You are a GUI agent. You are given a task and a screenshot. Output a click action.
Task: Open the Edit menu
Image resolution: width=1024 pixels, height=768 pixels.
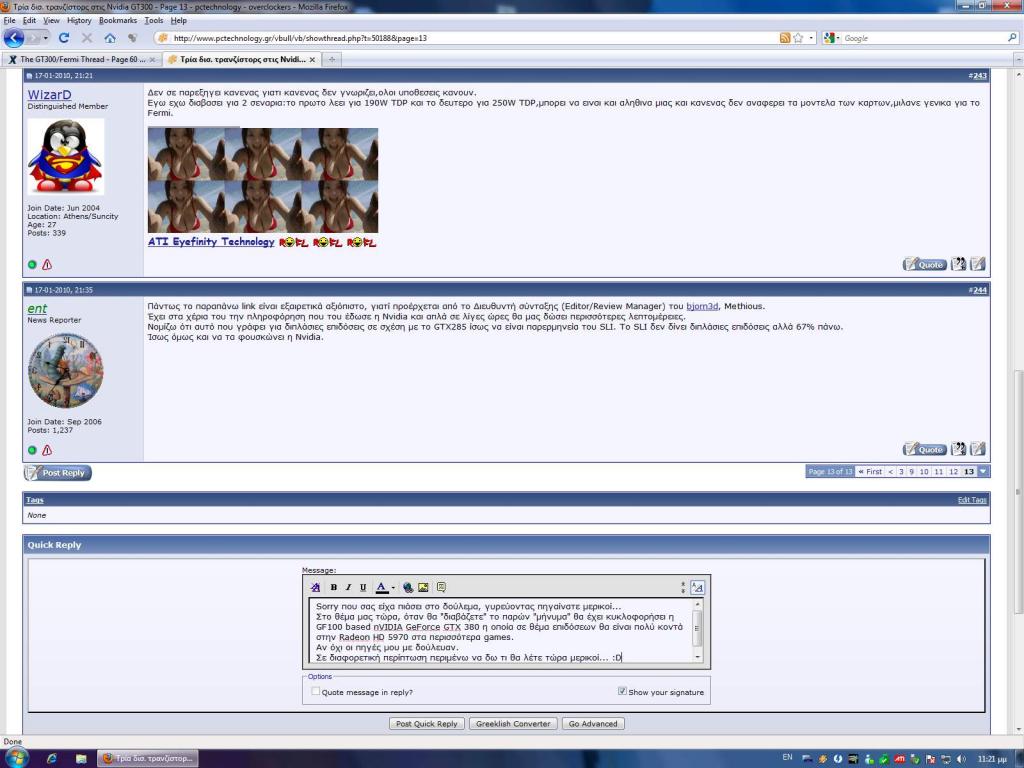[29, 20]
